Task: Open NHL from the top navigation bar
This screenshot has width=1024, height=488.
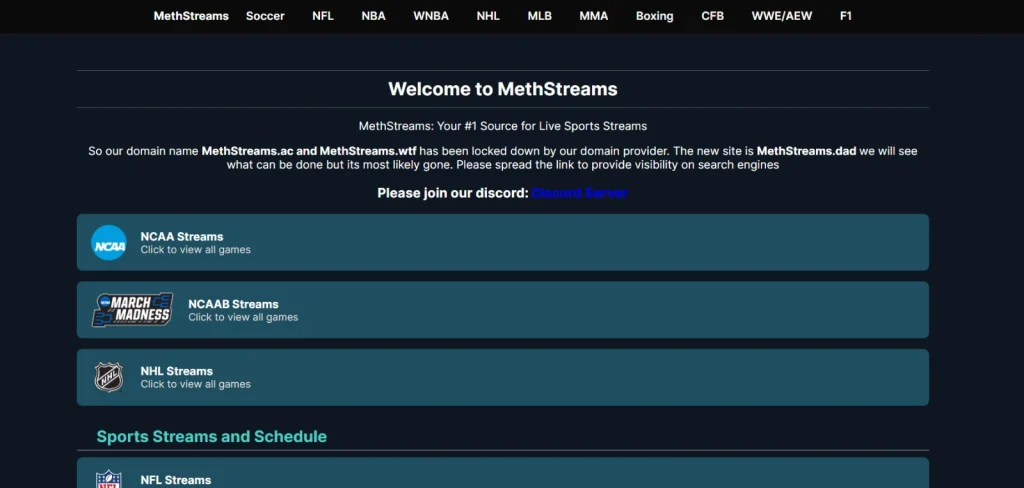Action: tap(488, 16)
